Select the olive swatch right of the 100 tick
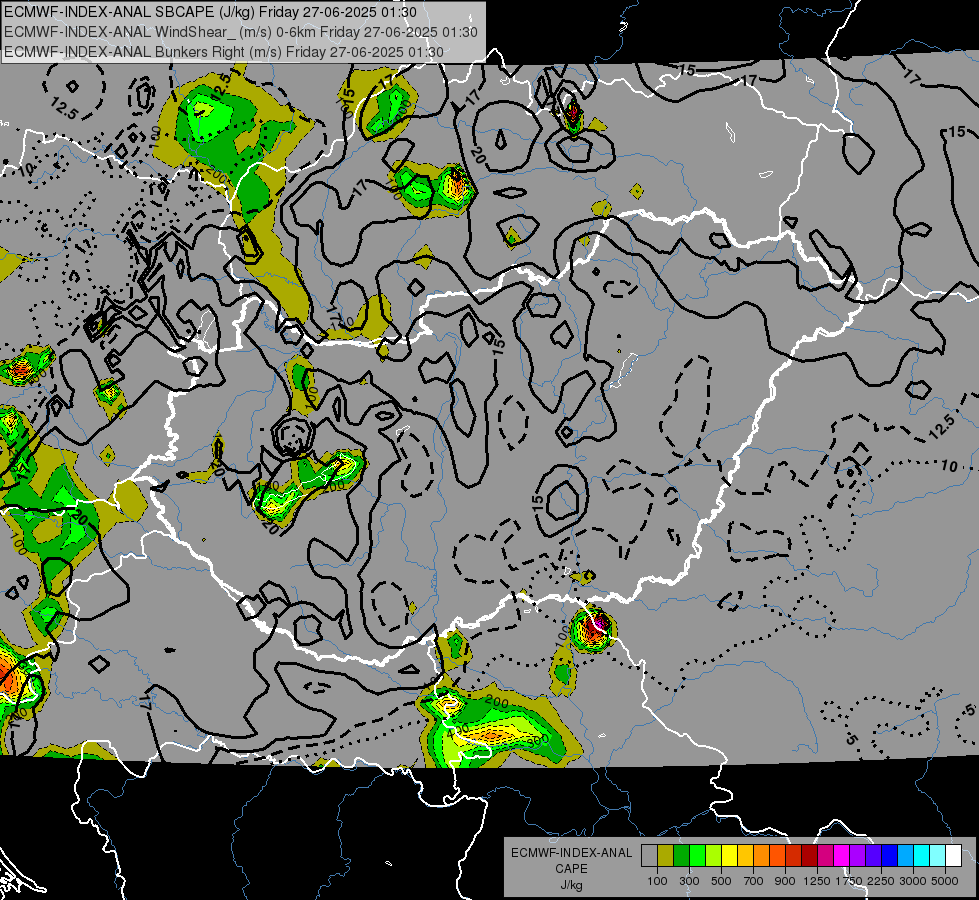 (x=666, y=856)
